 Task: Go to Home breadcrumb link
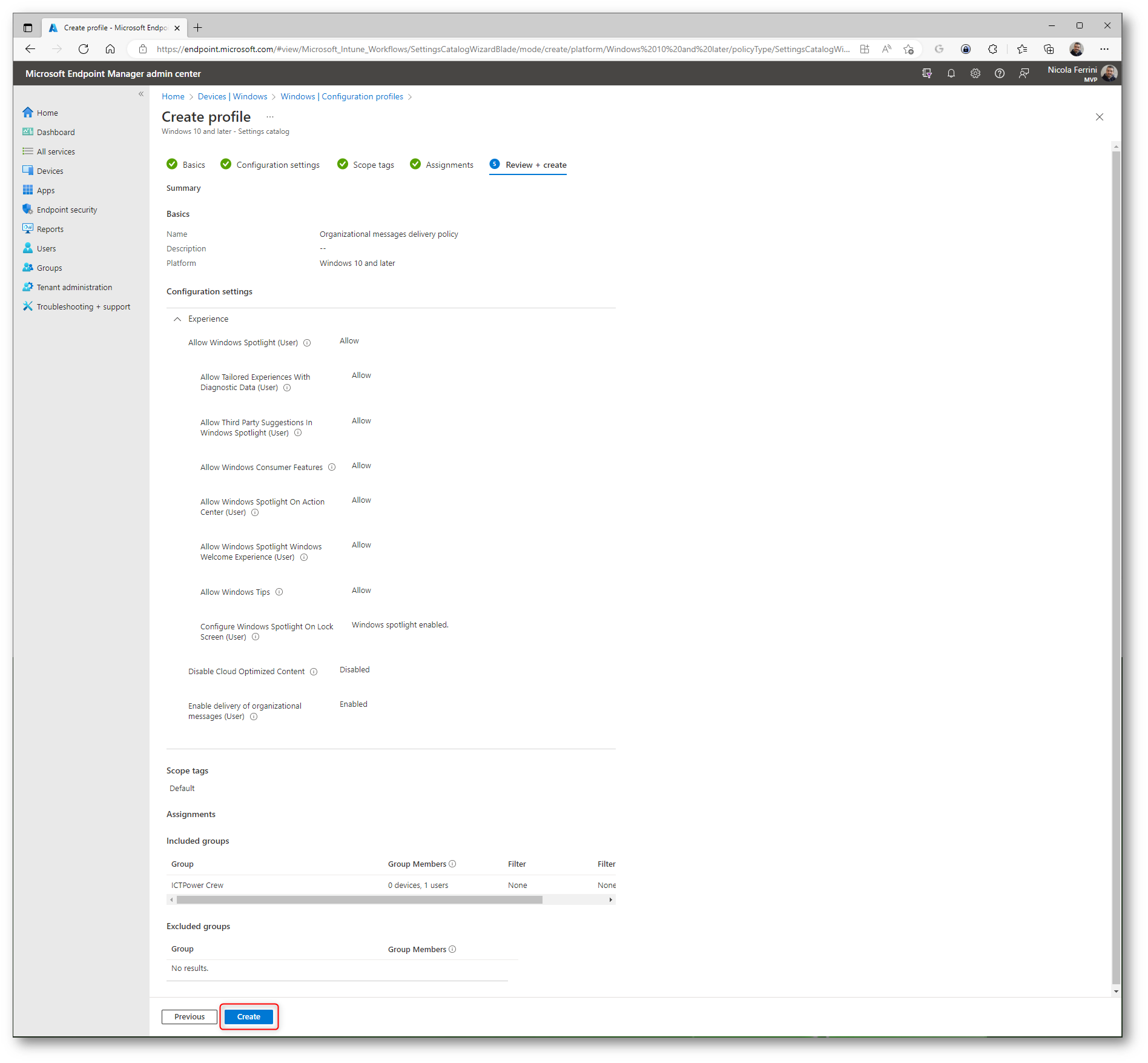coord(173,96)
